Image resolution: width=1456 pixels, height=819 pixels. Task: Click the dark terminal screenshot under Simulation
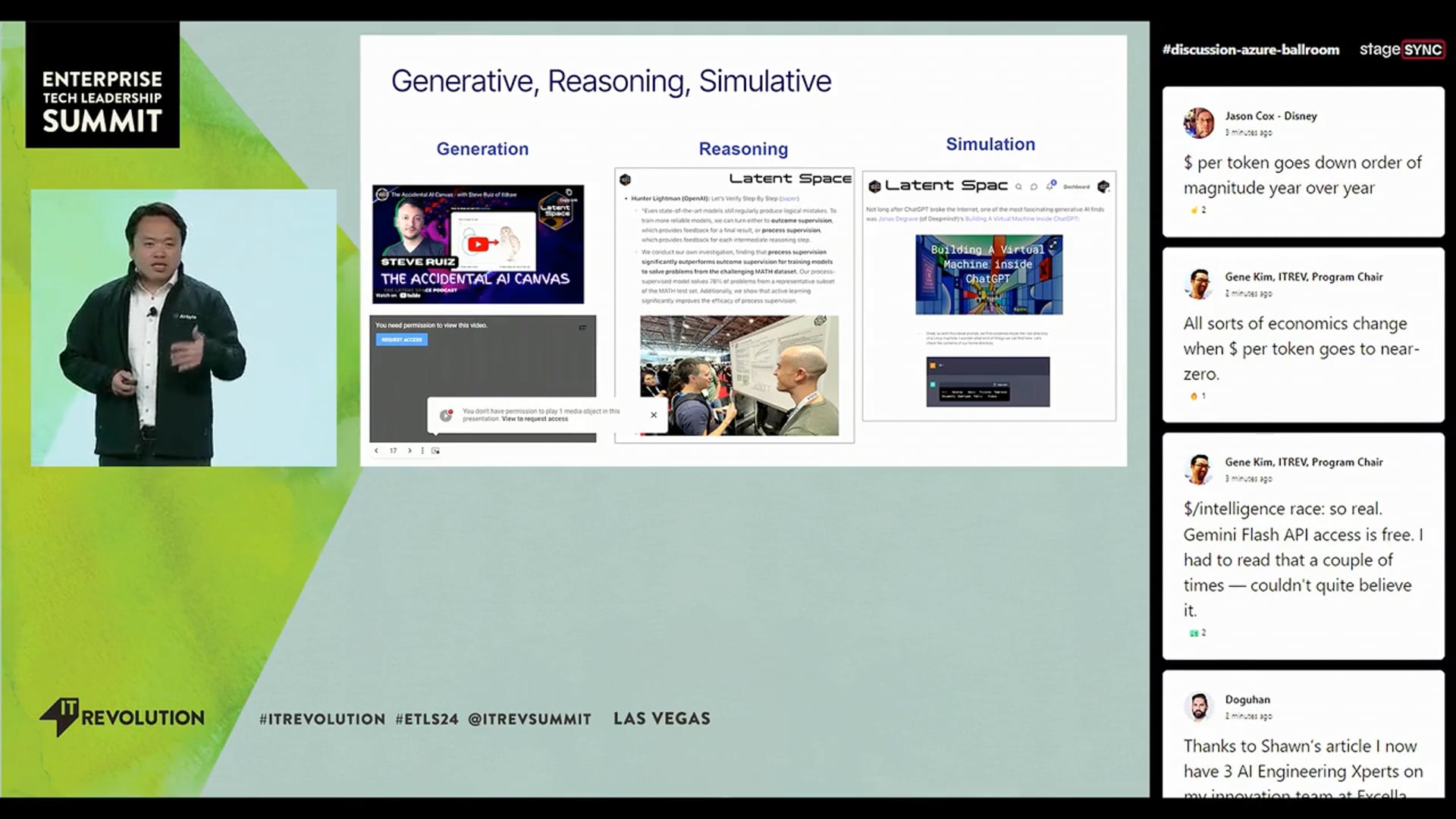(x=988, y=381)
